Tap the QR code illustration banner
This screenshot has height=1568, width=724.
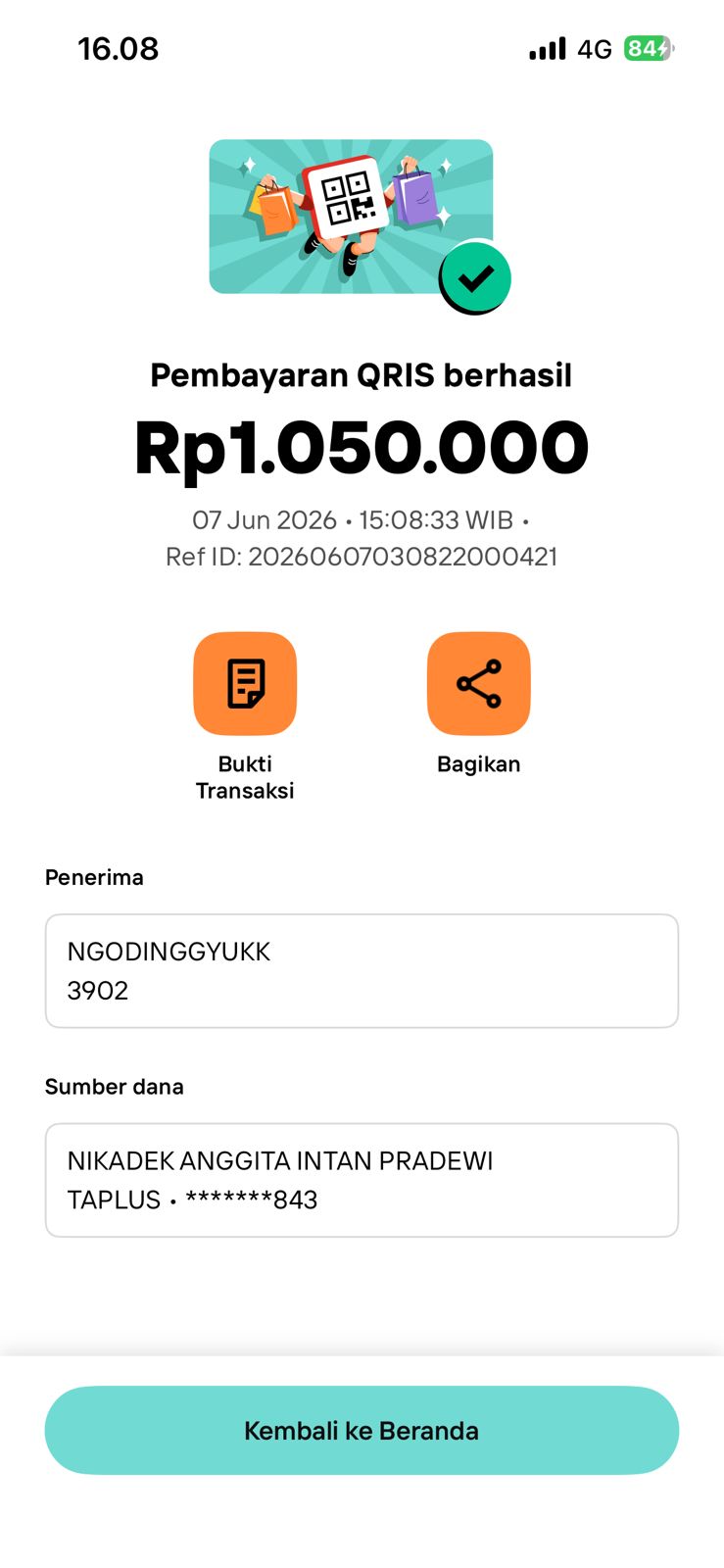point(351,217)
